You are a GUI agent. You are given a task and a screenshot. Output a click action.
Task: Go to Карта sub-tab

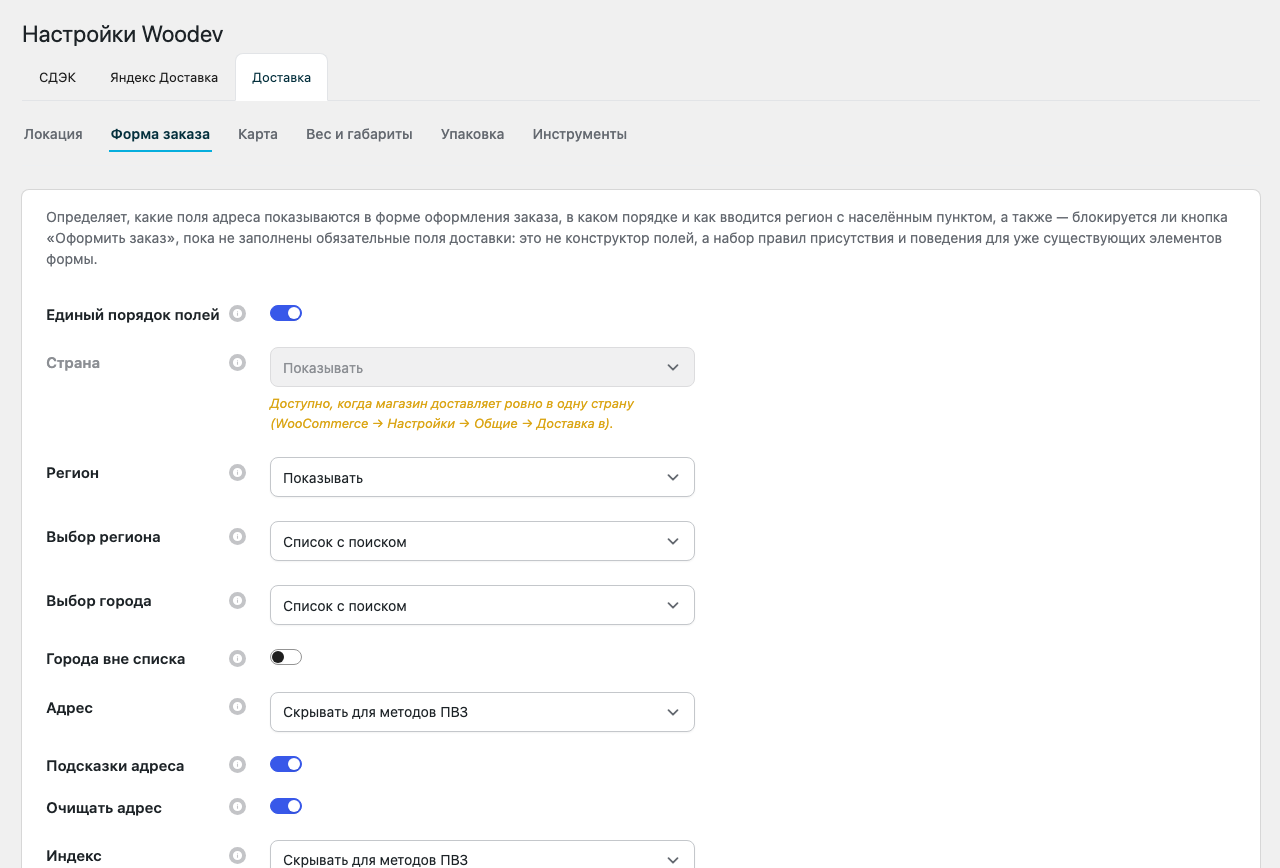click(258, 134)
